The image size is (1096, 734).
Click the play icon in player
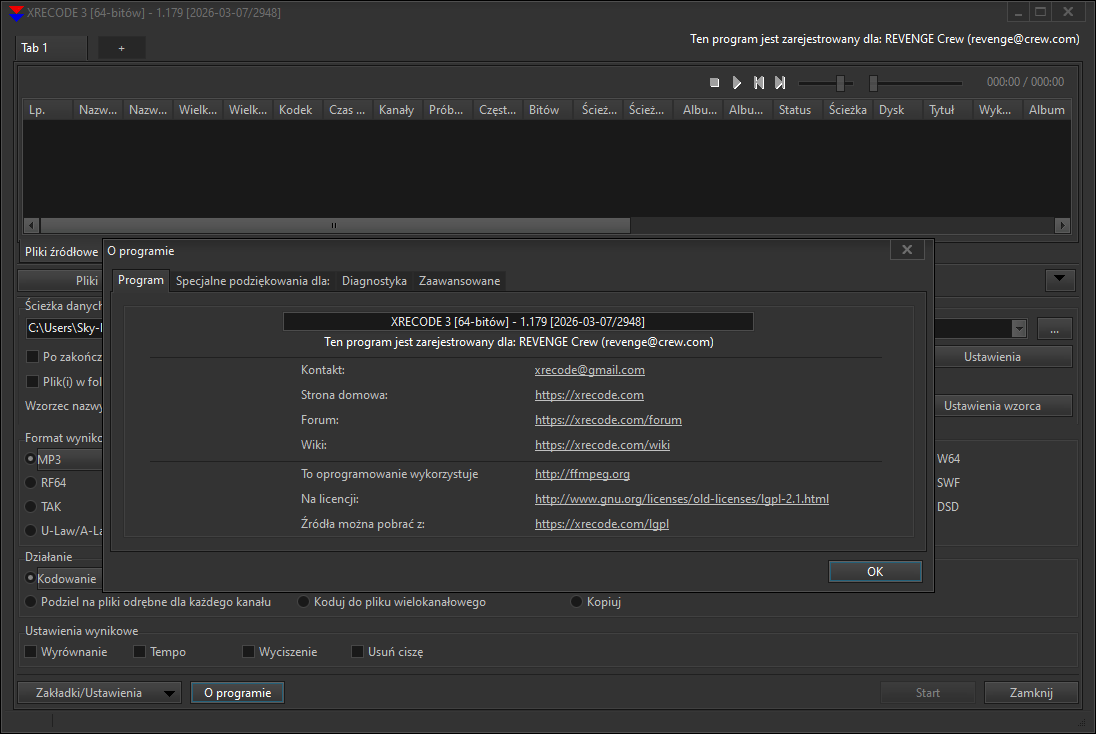pos(737,82)
